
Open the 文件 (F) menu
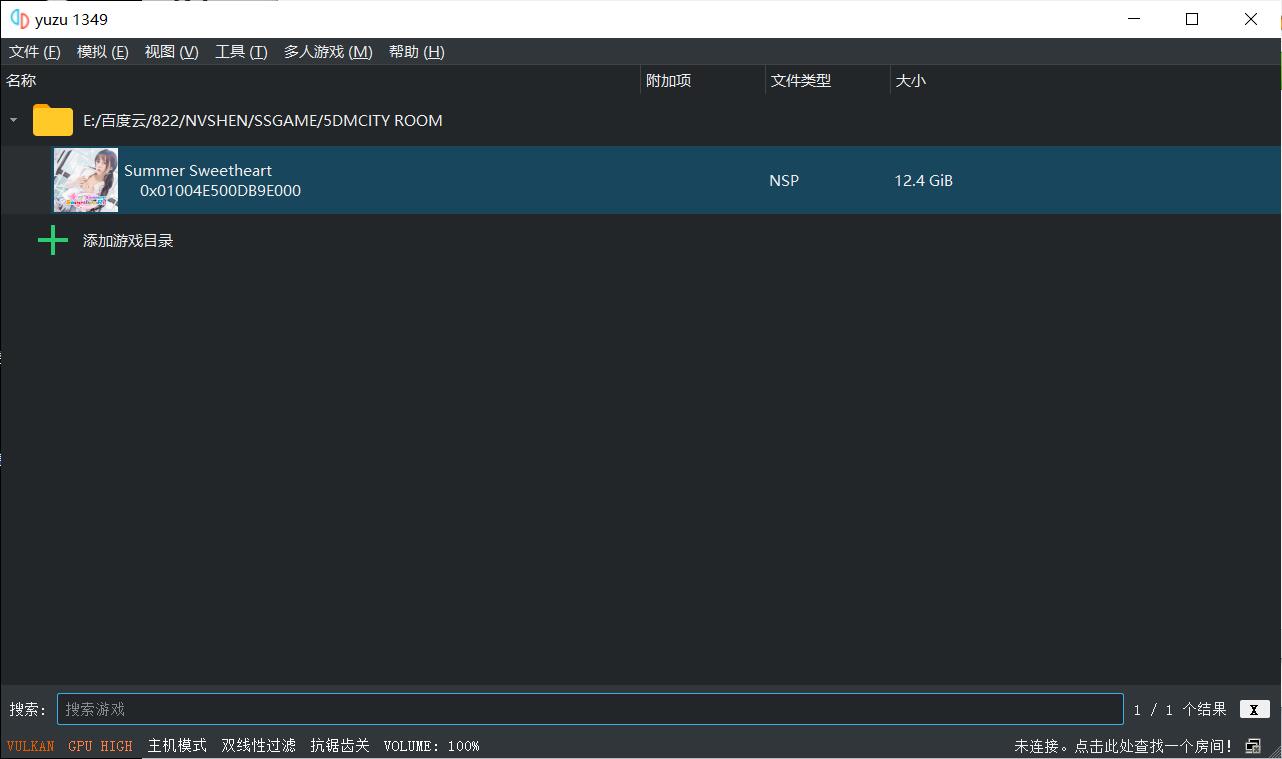coord(35,52)
